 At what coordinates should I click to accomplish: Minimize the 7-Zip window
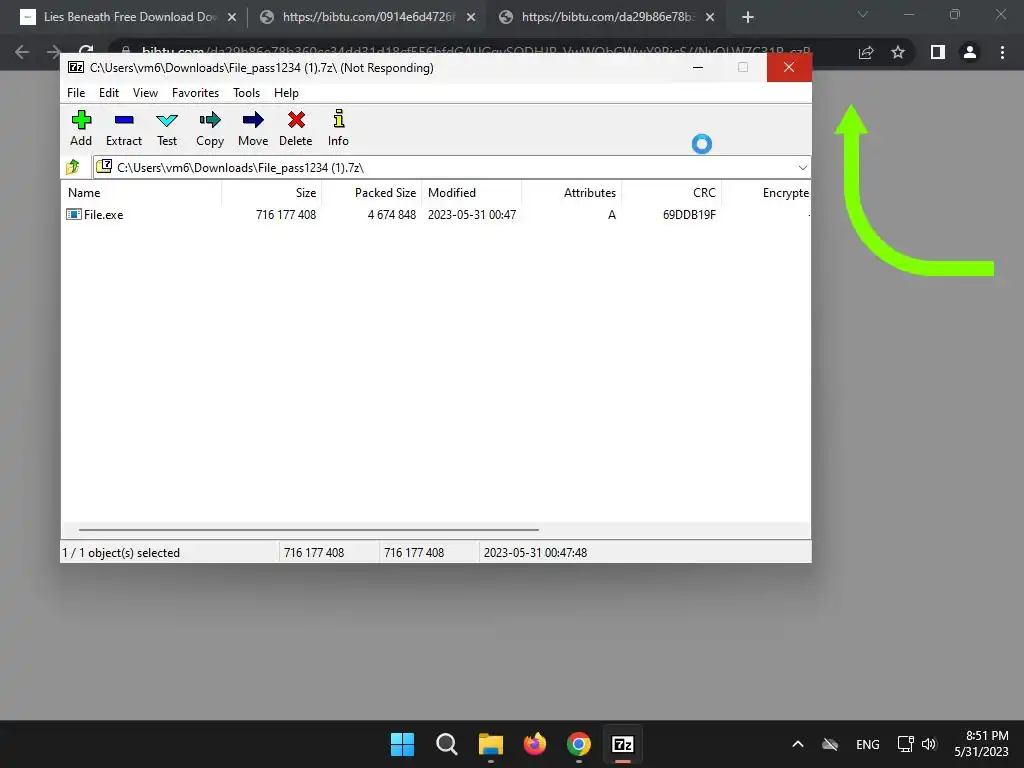coord(697,67)
